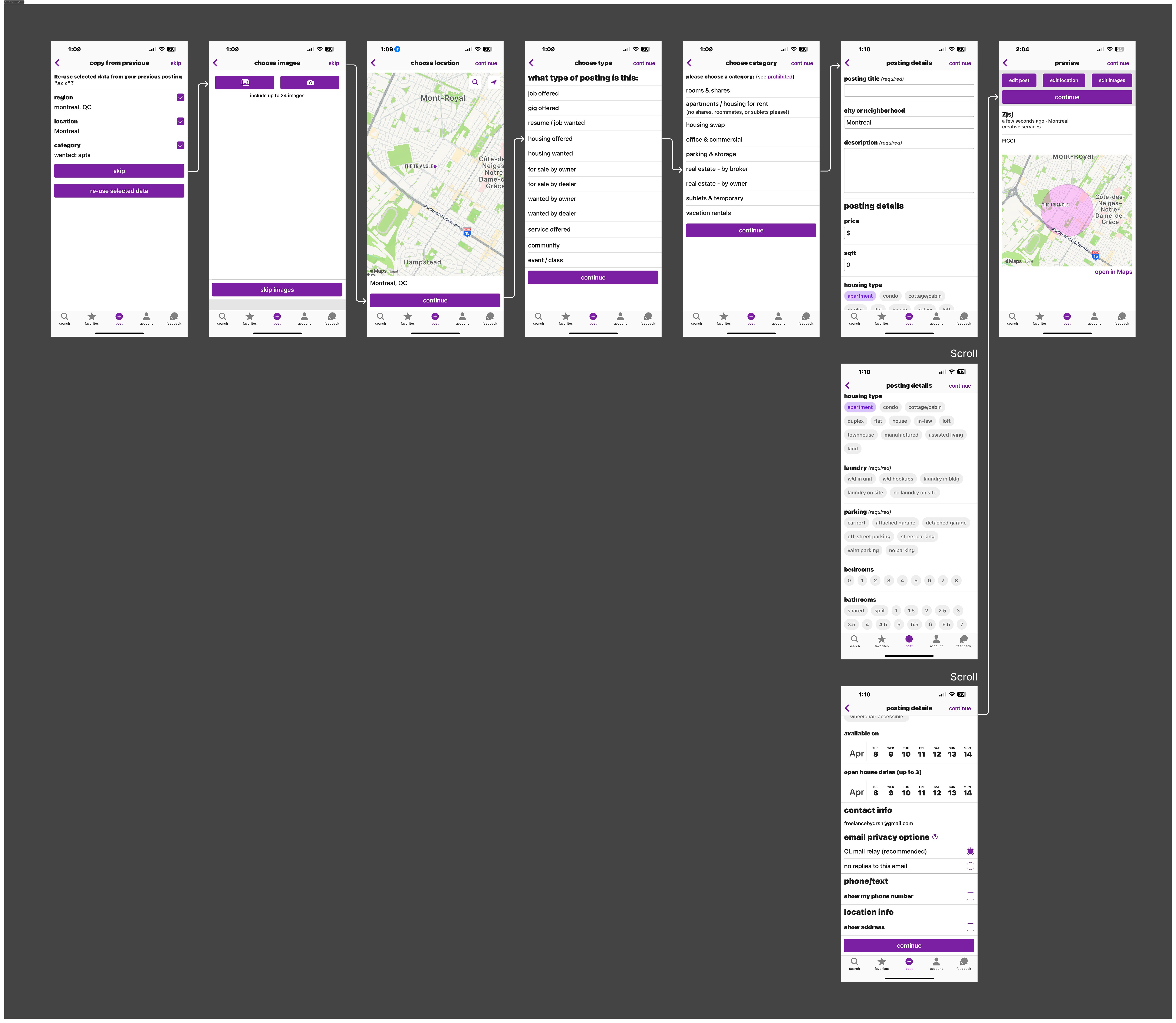Tap the map current-location arrow icon
This screenshot has height=1023, width=1176.
[x=494, y=82]
